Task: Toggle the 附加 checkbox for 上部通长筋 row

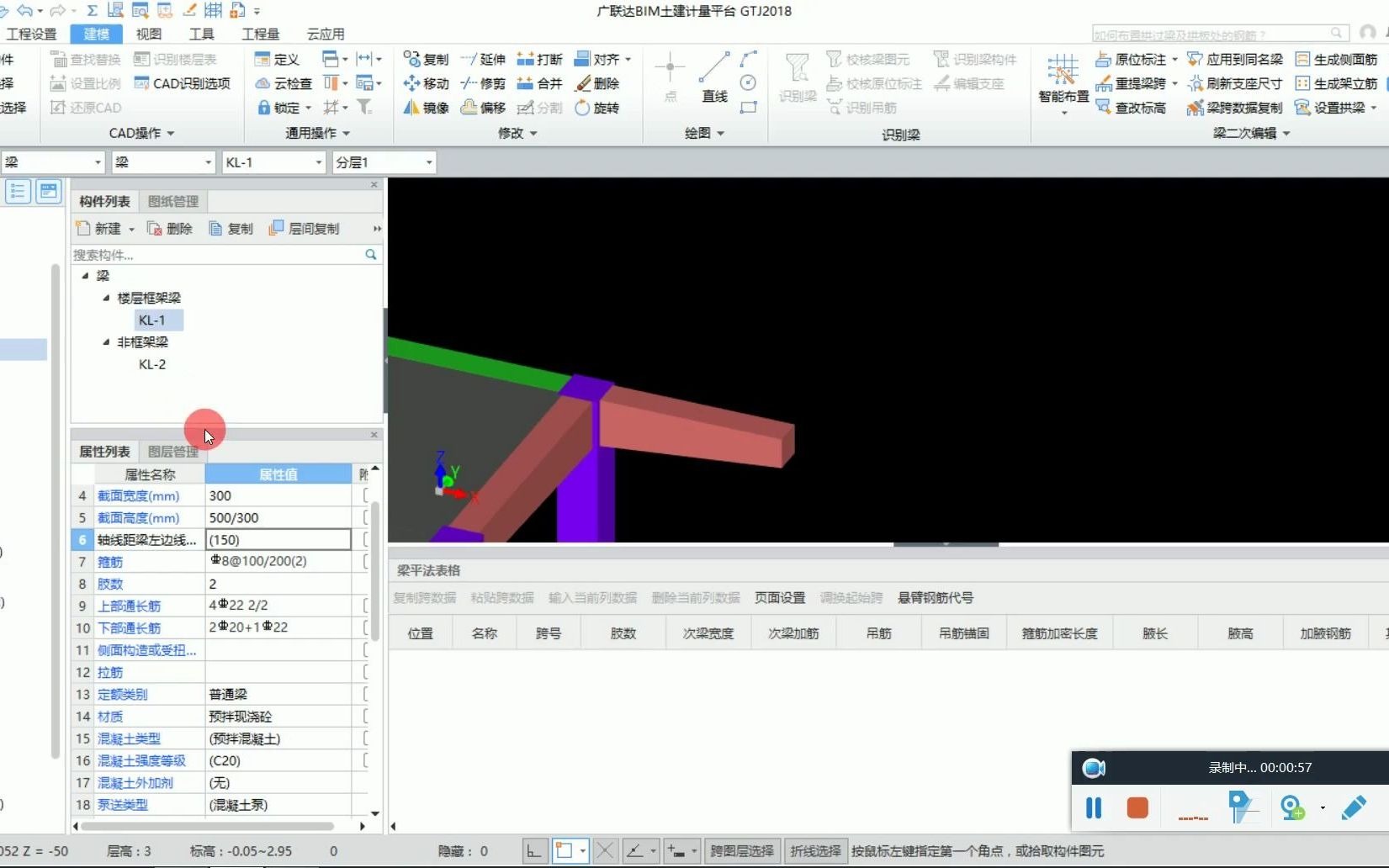Action: click(366, 606)
